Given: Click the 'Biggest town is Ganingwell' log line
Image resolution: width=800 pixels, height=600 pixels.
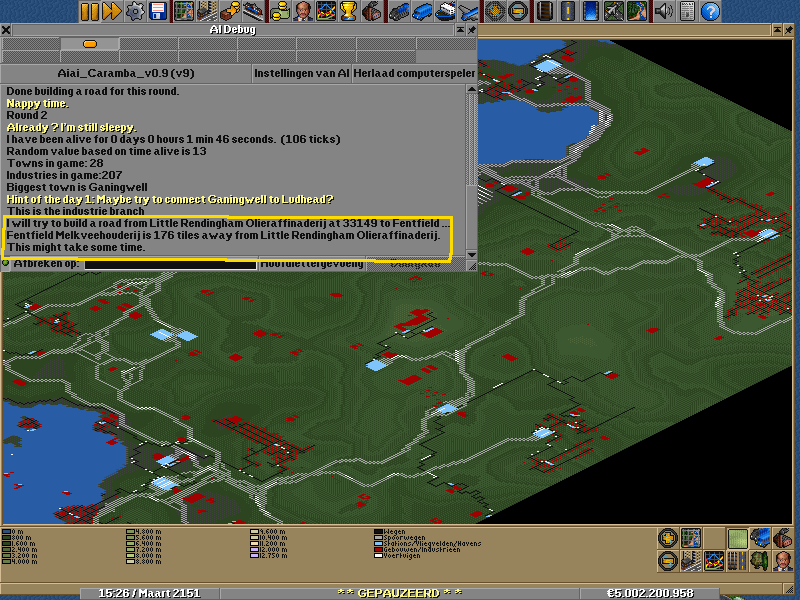Looking at the screenshot, I should click(x=77, y=187).
